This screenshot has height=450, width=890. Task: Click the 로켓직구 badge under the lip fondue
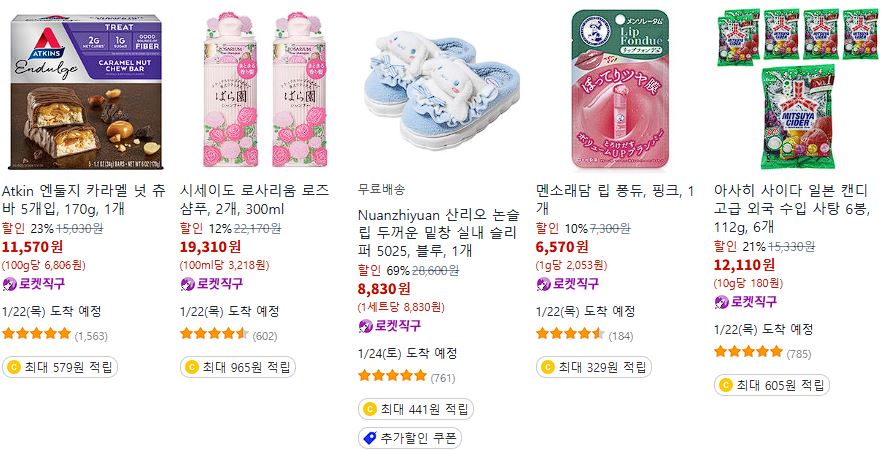pyautogui.click(x=568, y=284)
